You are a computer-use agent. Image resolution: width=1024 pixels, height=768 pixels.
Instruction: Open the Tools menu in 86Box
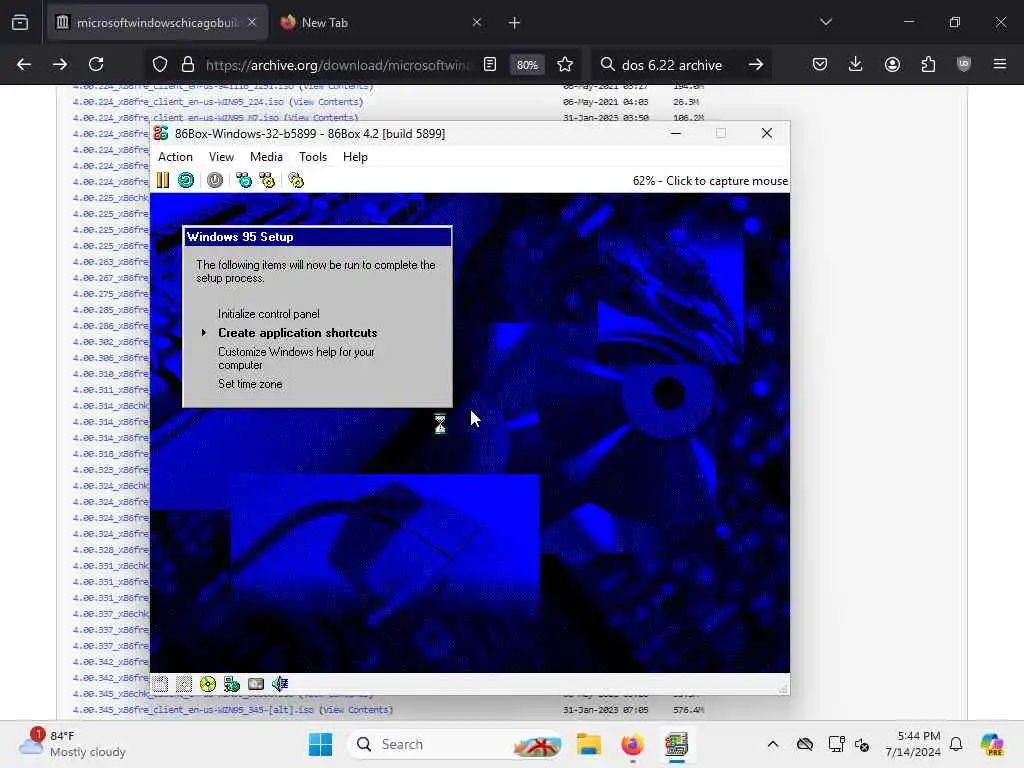[x=313, y=157]
